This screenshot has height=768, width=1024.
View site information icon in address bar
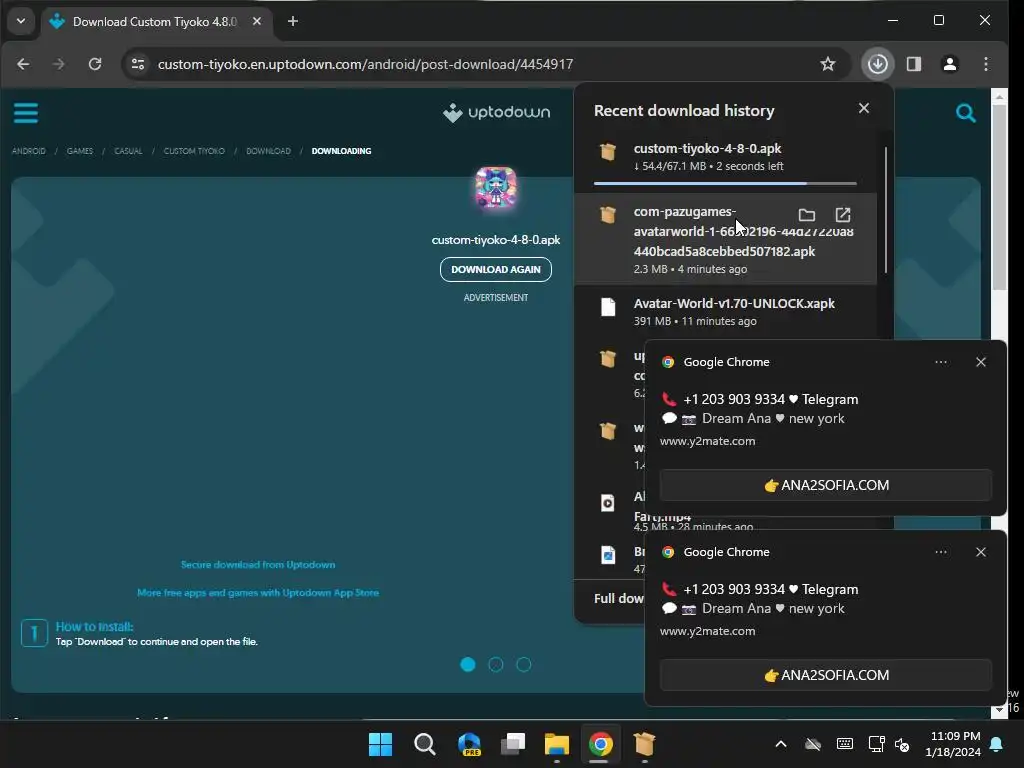point(138,64)
